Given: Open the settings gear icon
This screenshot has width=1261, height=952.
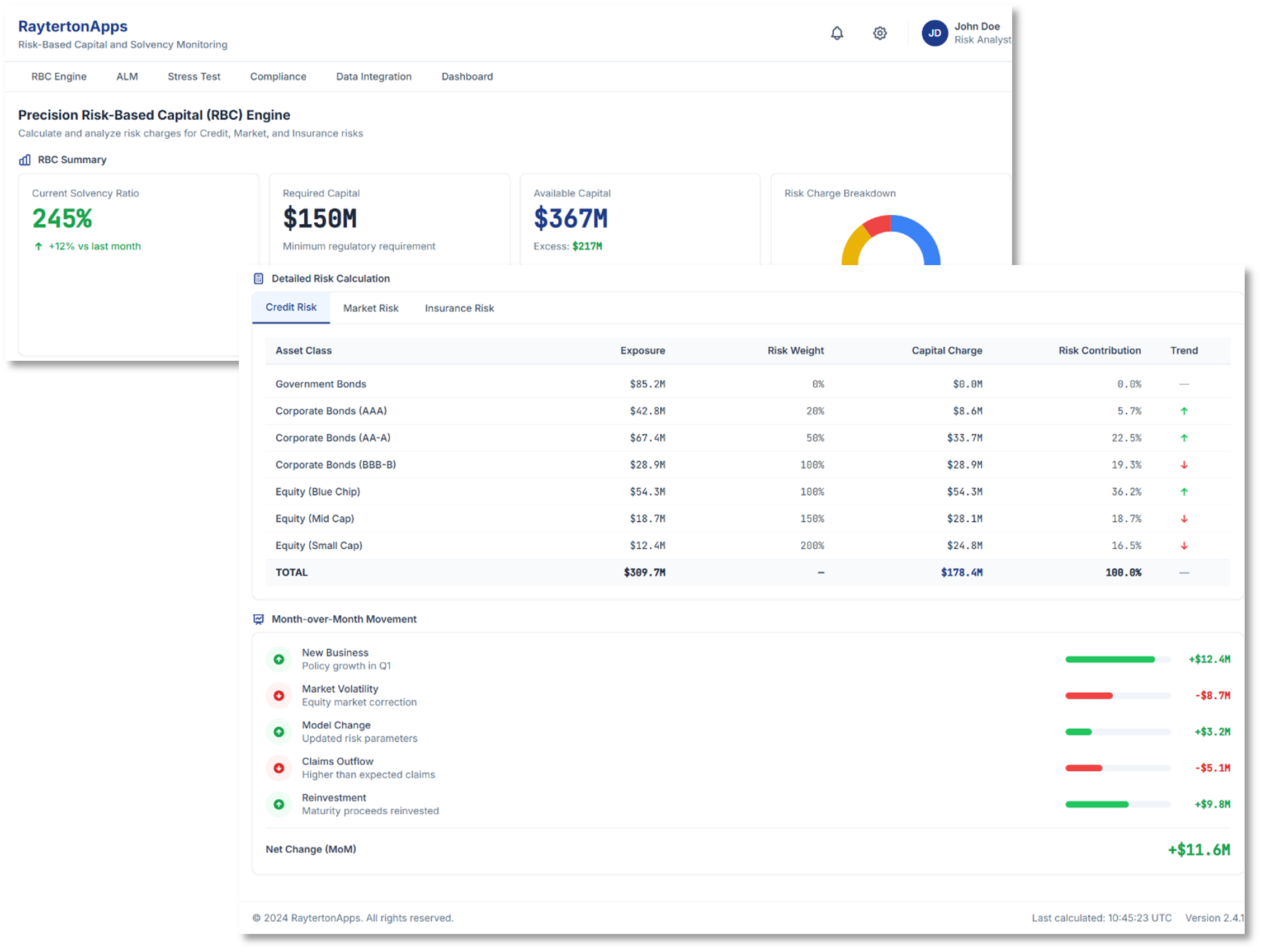Looking at the screenshot, I should pos(880,33).
